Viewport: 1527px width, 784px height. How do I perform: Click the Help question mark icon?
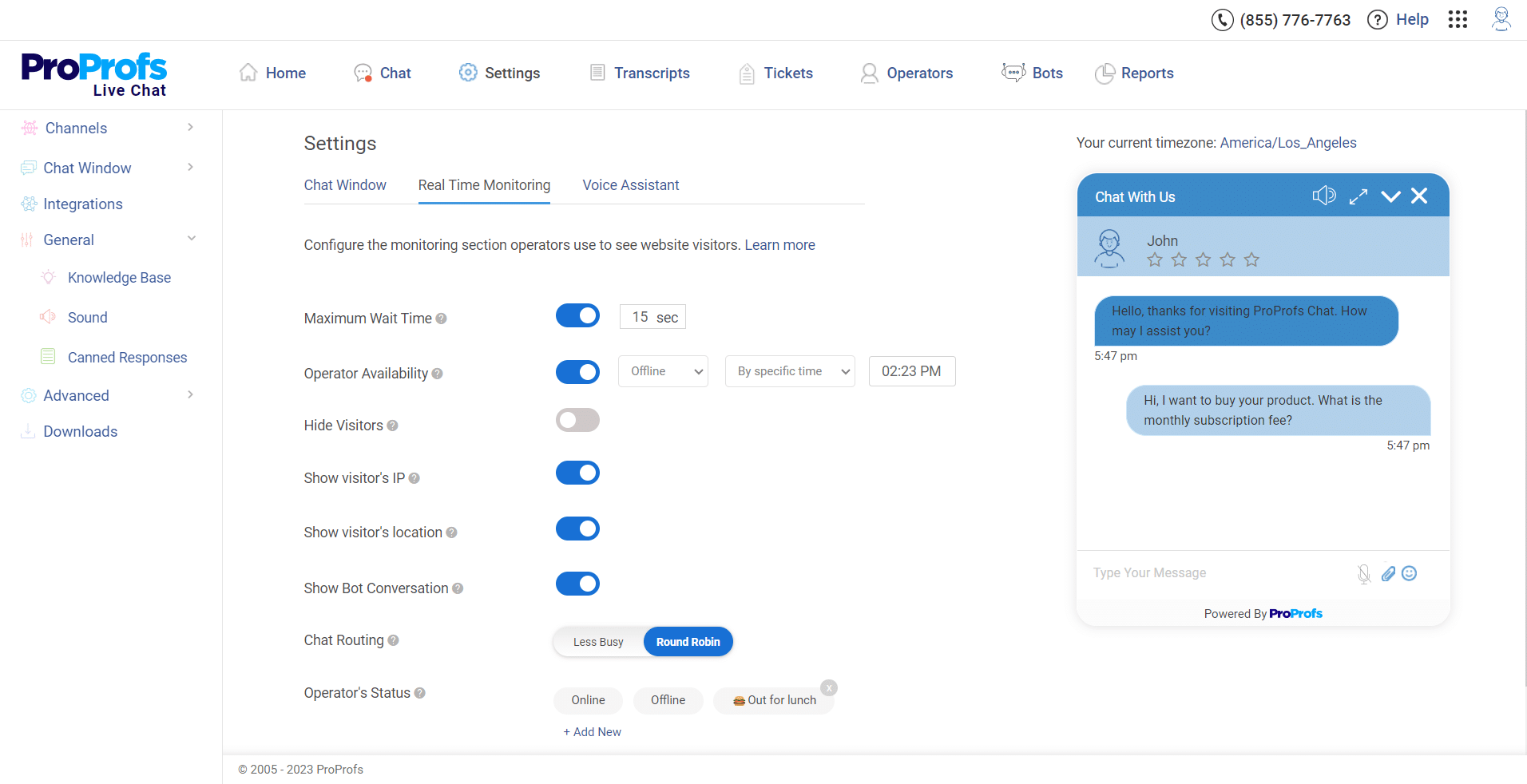[x=1378, y=20]
